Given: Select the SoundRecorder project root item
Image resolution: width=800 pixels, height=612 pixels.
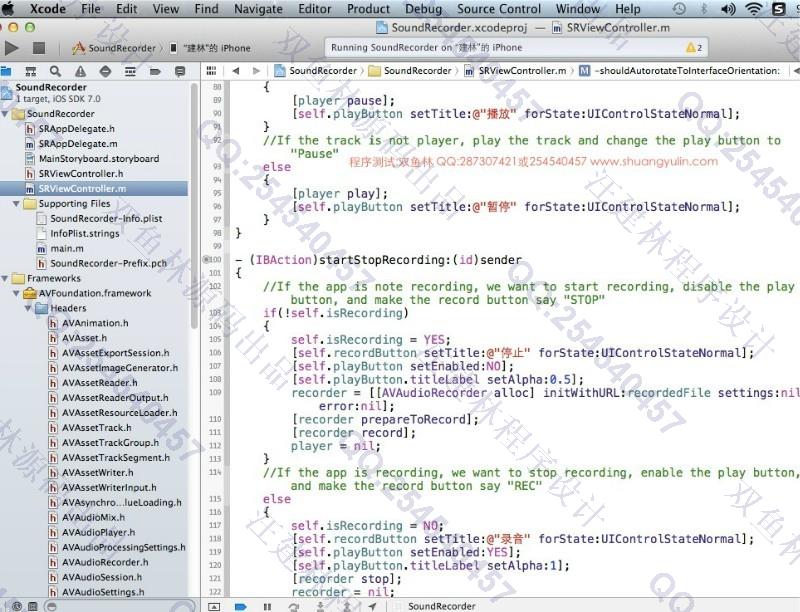Looking at the screenshot, I should 51,92.
